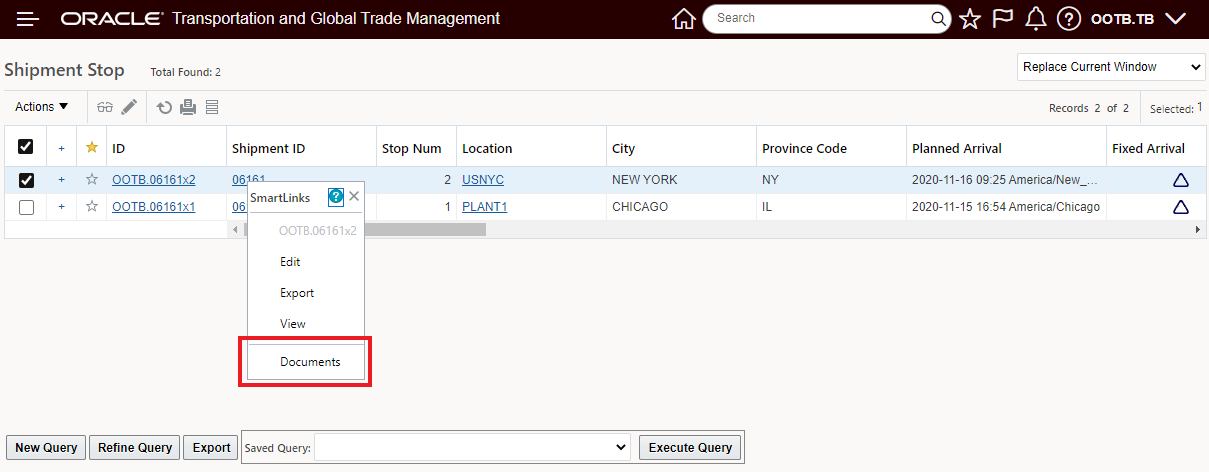1209x472 pixels.
Task: Open notifications bell icon
Action: click(1036, 19)
